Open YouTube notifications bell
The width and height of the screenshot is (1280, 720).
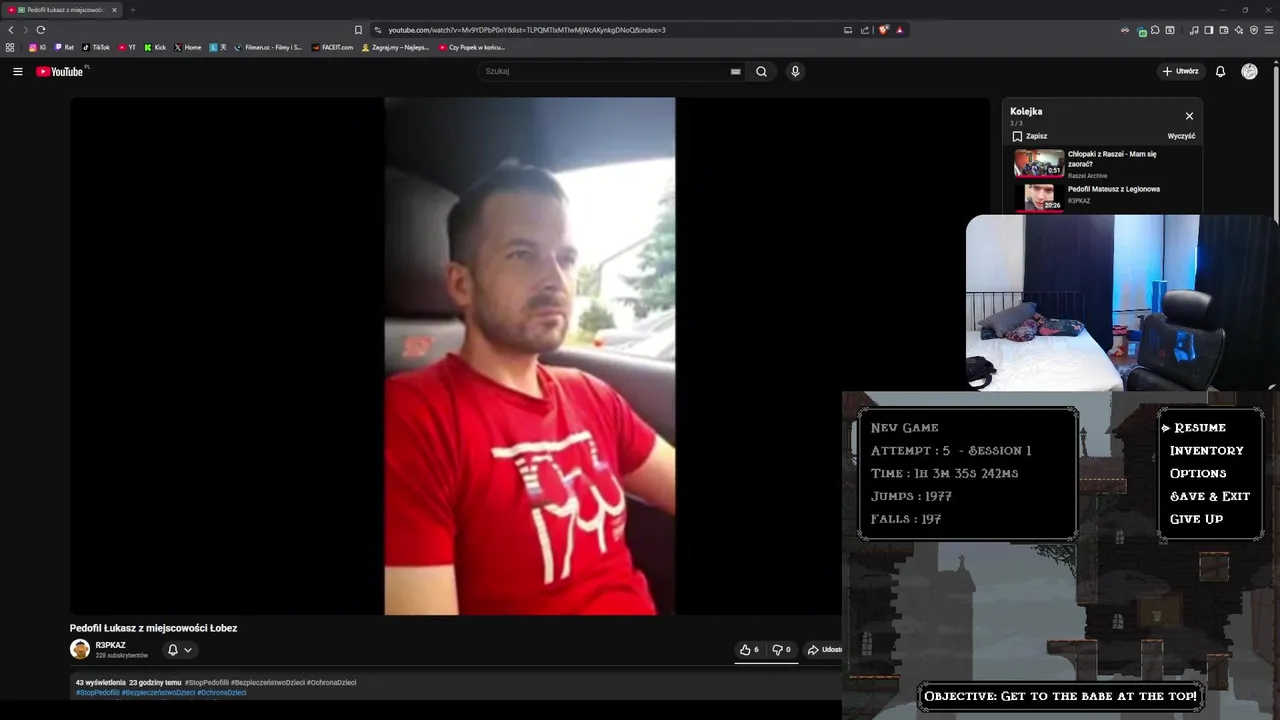(x=1220, y=72)
